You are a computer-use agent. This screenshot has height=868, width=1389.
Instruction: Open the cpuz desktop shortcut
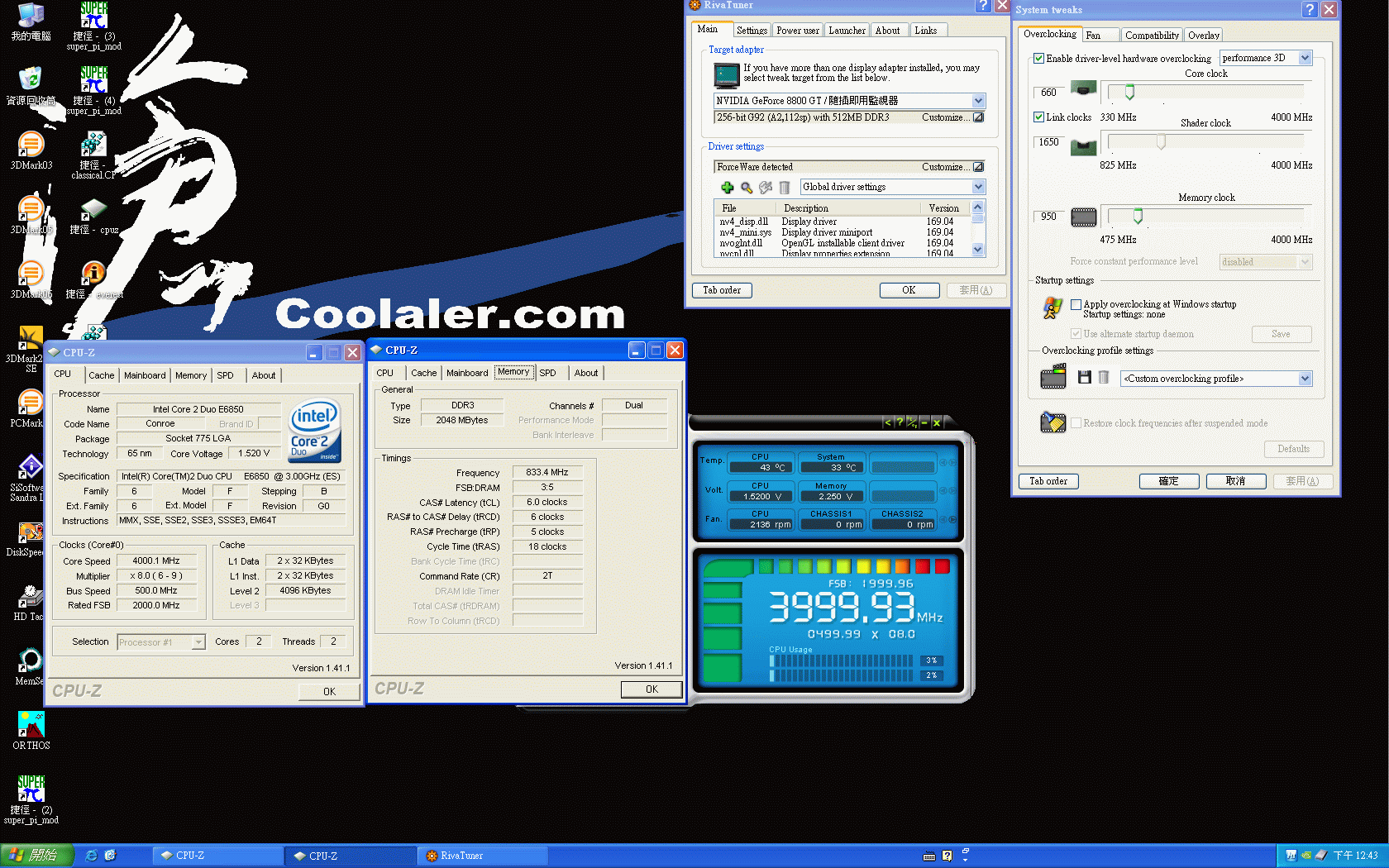[93, 216]
